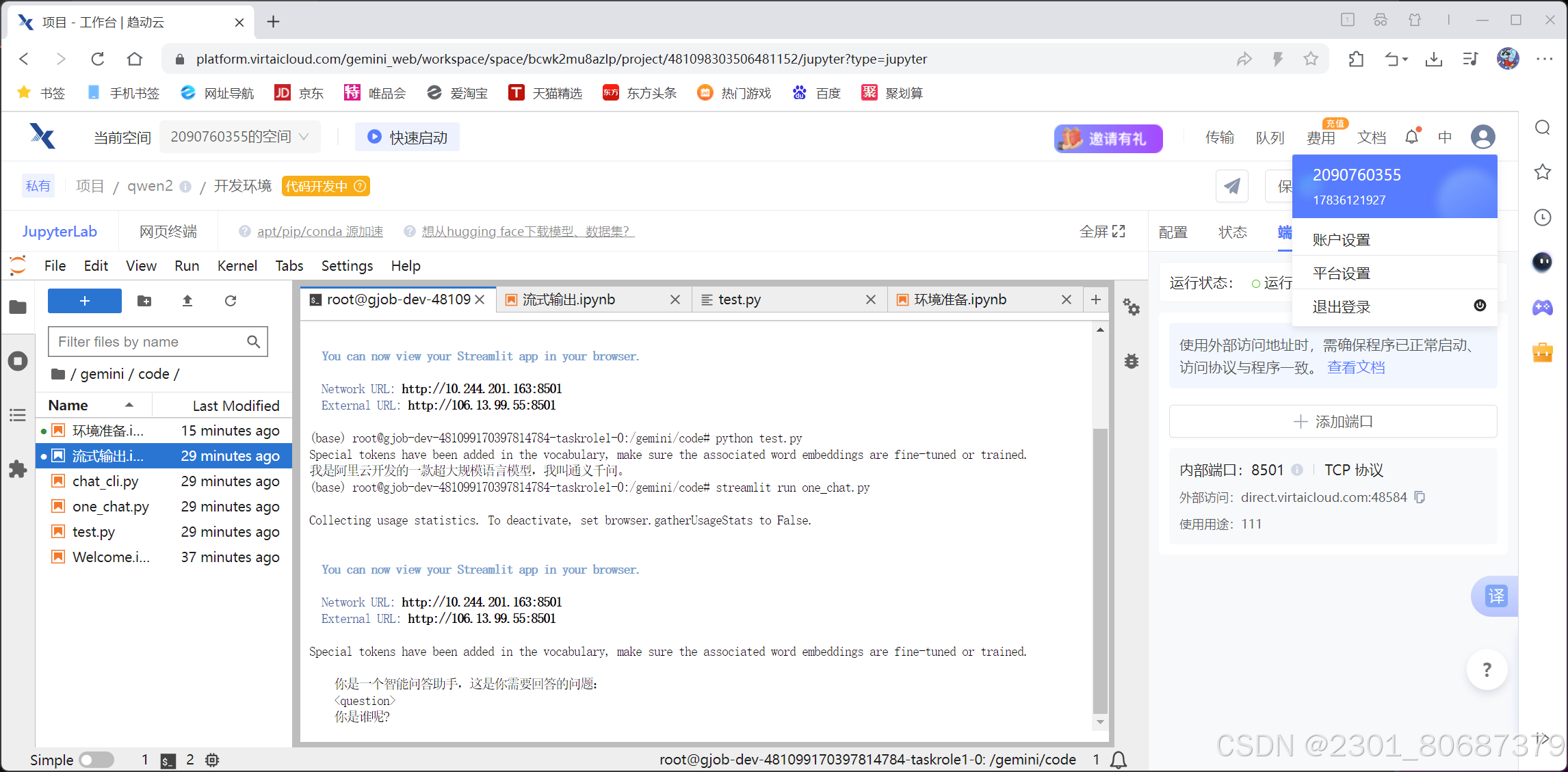1568x772 pixels.
Task: Switch to the test.py tab
Action: point(740,300)
